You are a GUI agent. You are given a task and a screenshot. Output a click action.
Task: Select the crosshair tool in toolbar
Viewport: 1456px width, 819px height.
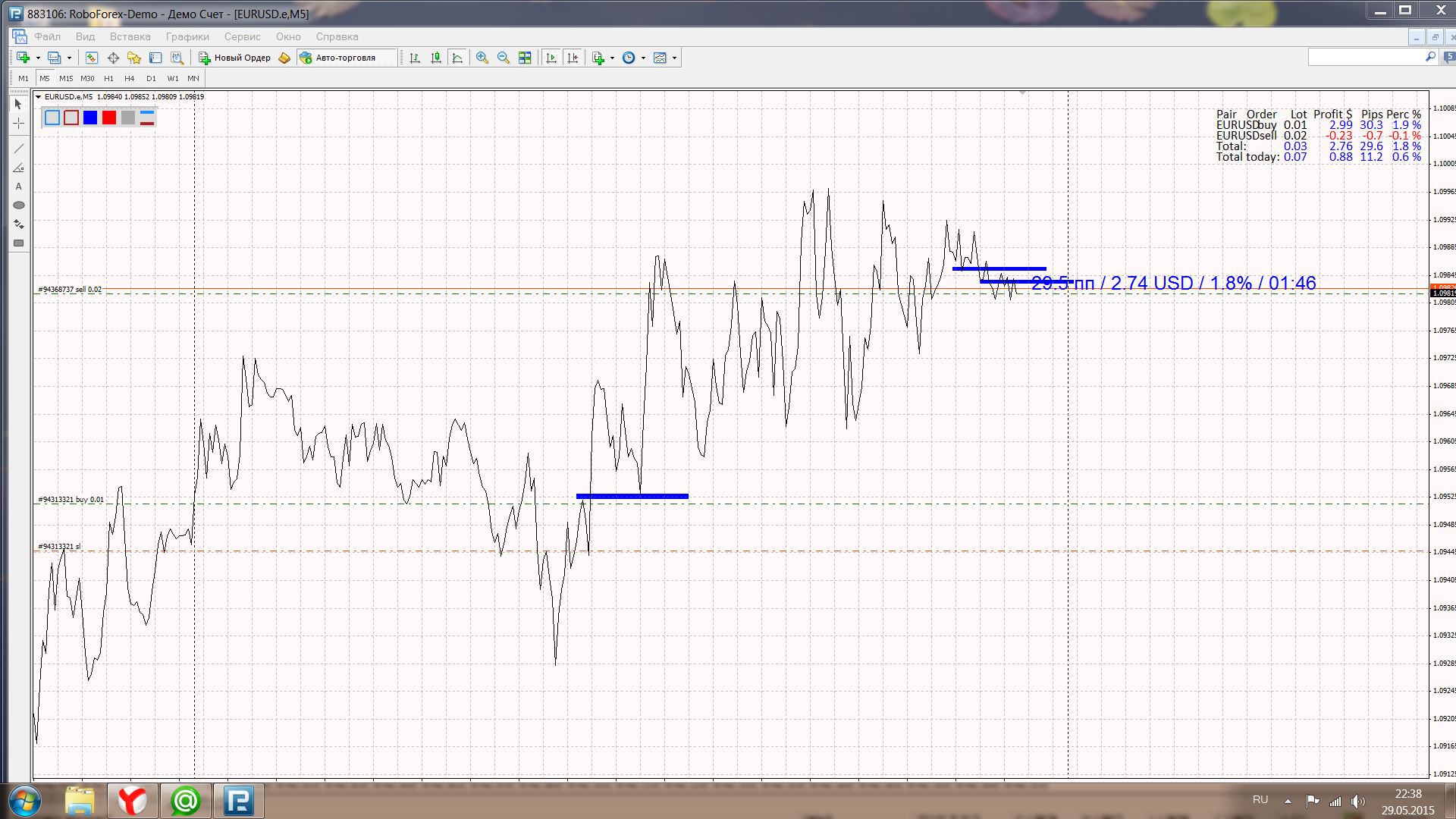coord(113,58)
